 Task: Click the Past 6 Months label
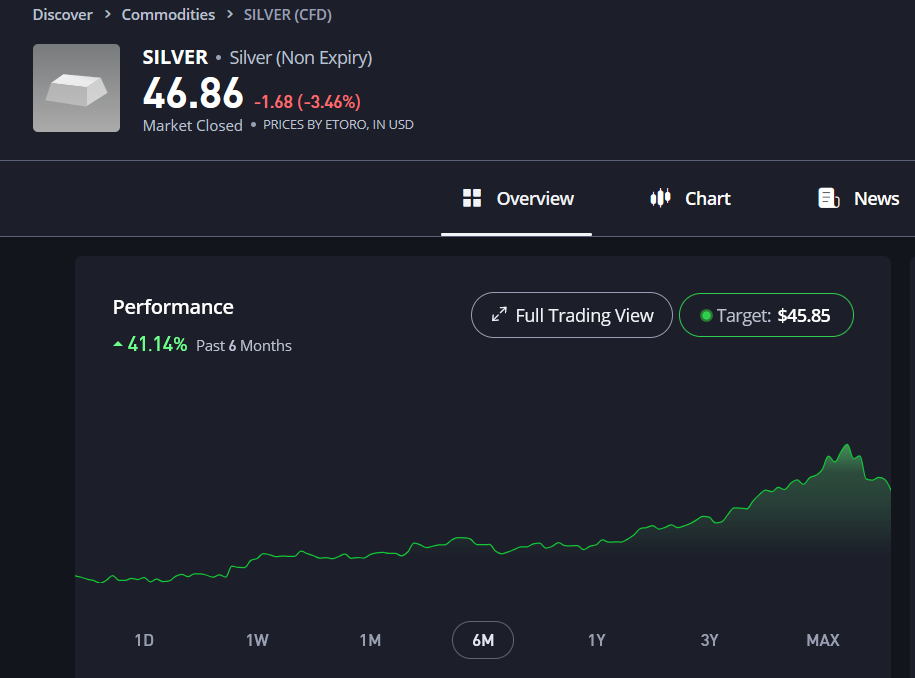244,345
